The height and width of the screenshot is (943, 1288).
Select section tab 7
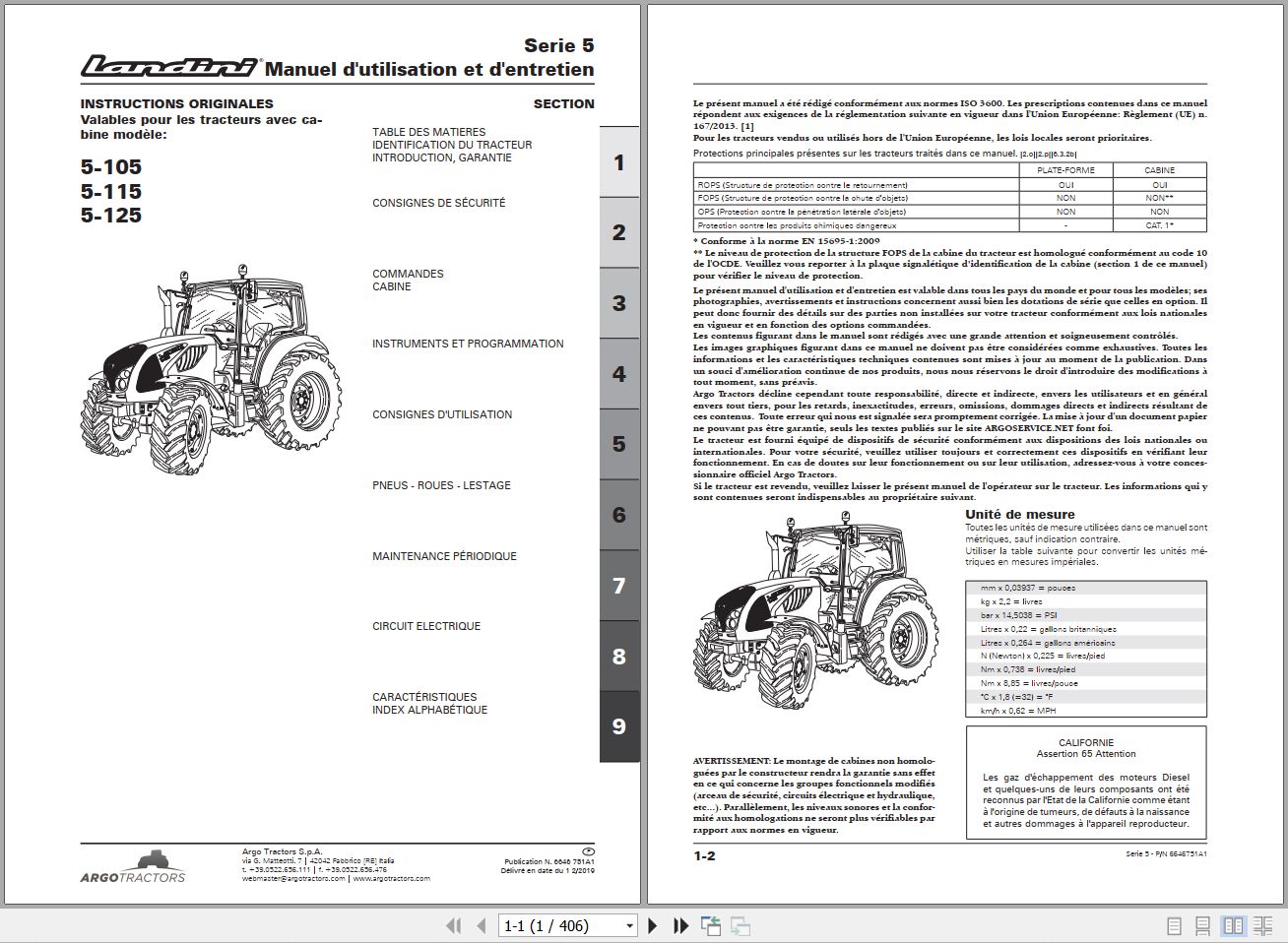point(619,586)
